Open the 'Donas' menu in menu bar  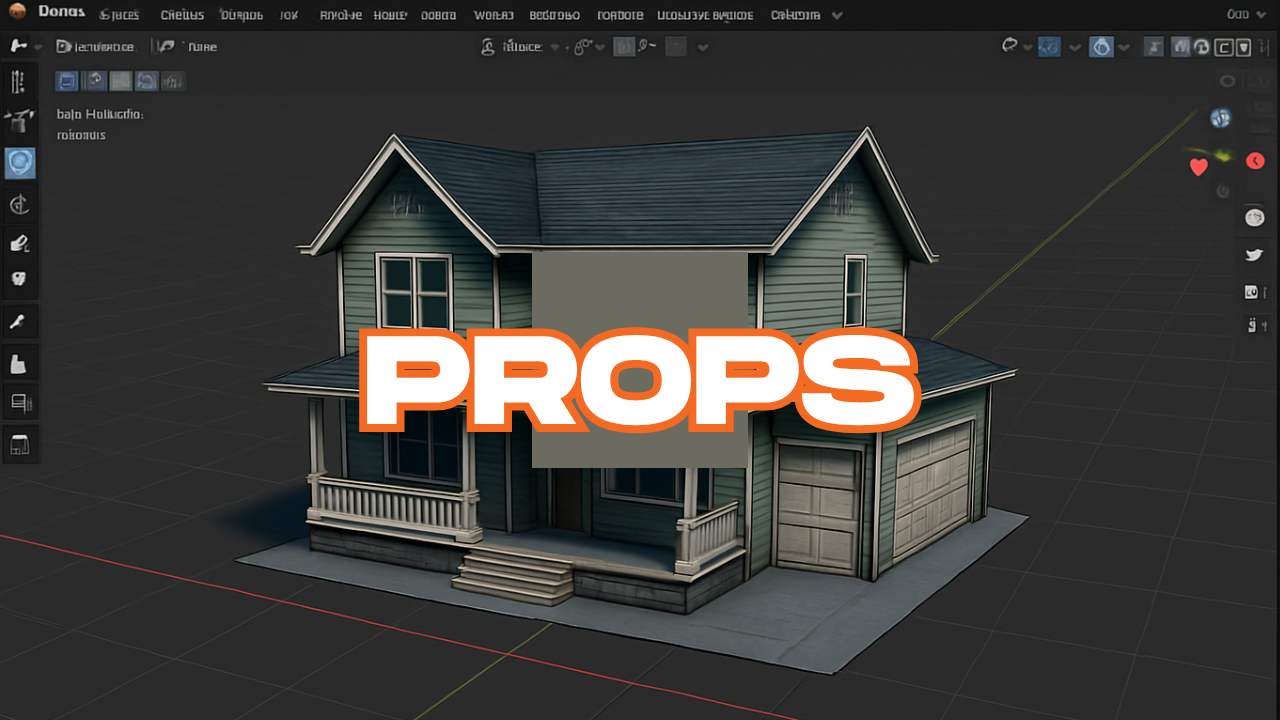click(61, 14)
